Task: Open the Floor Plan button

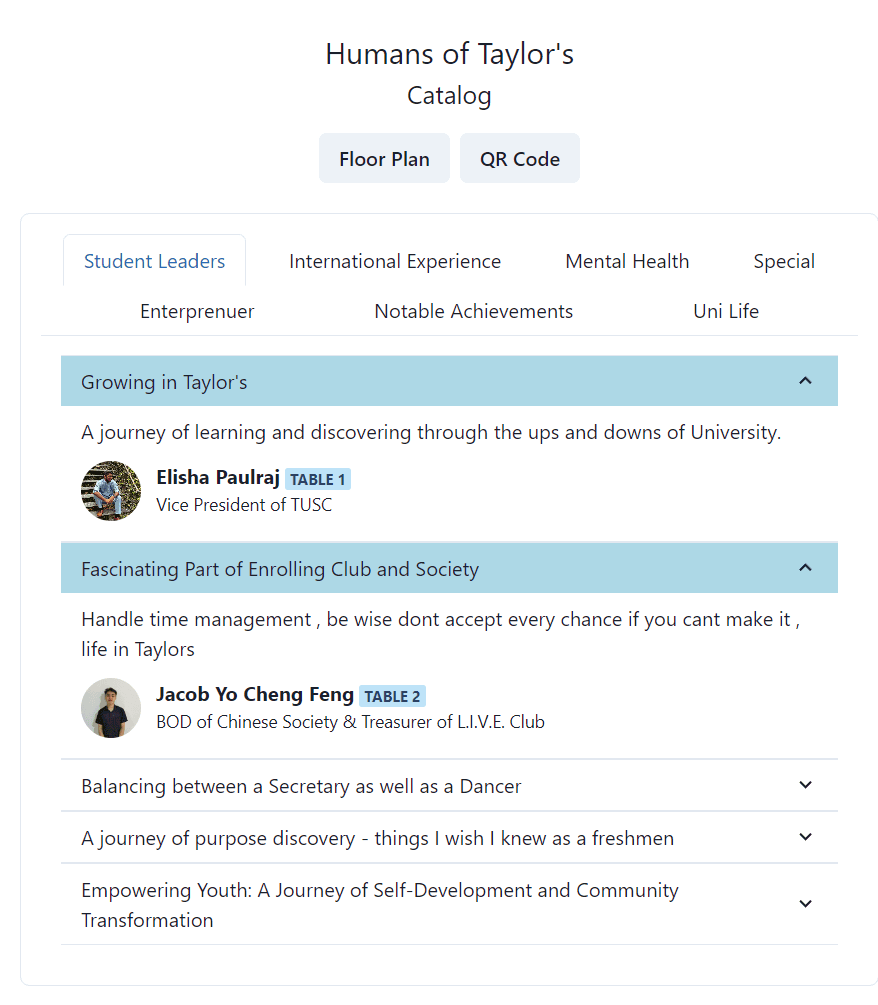Action: tap(385, 158)
